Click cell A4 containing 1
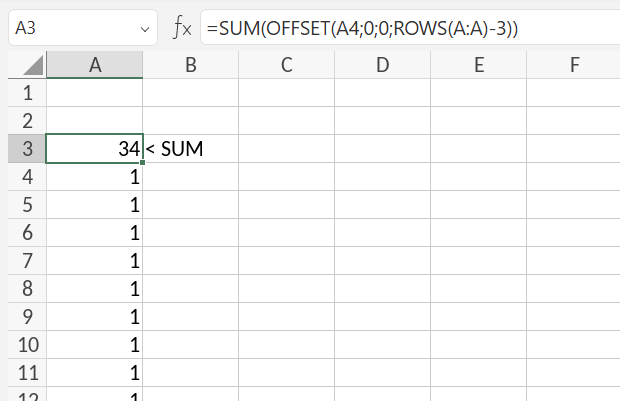This screenshot has height=401, width=620. (95, 177)
